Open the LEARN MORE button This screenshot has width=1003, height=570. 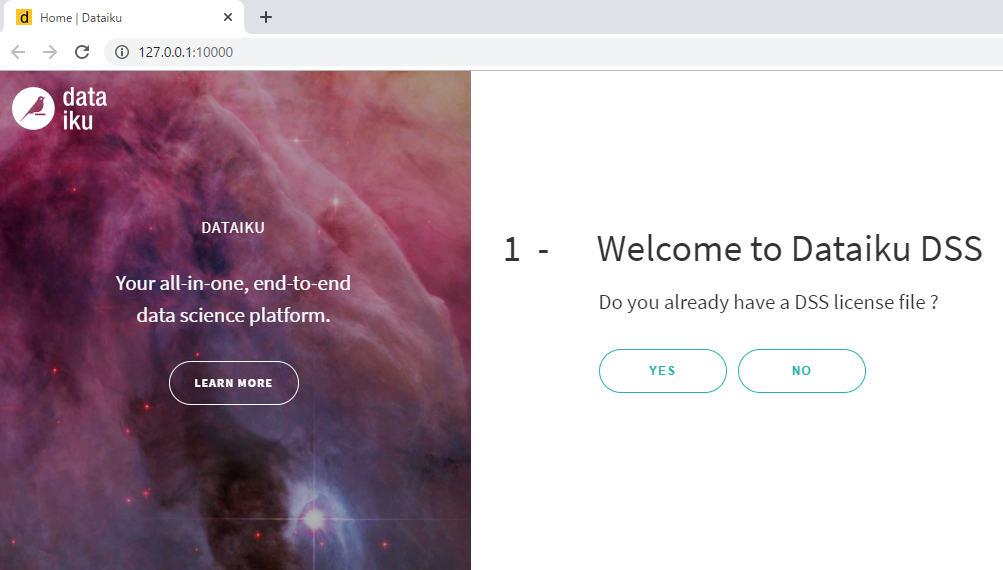(233, 383)
